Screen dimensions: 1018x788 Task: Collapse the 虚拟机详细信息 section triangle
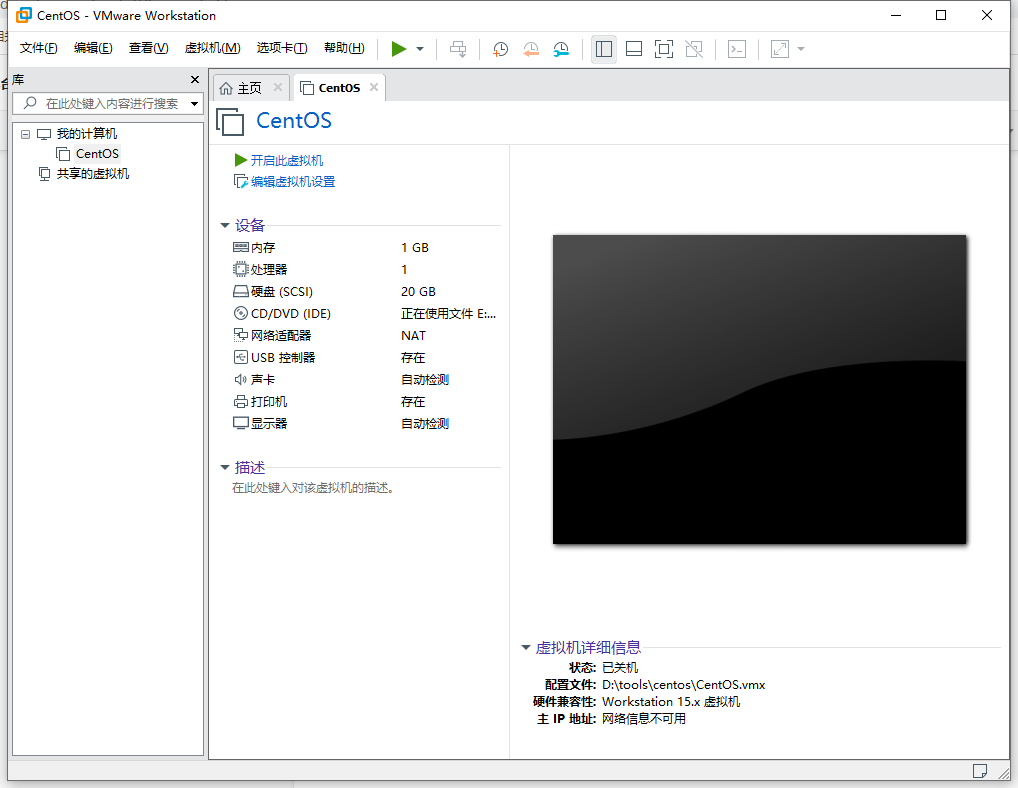[526, 647]
